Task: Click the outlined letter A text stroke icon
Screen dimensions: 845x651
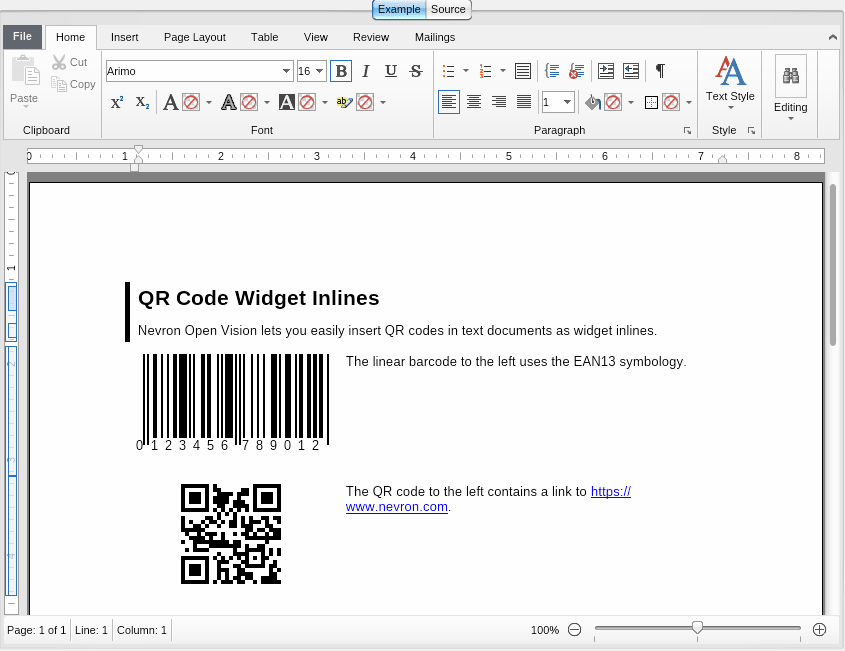Action: pos(228,102)
